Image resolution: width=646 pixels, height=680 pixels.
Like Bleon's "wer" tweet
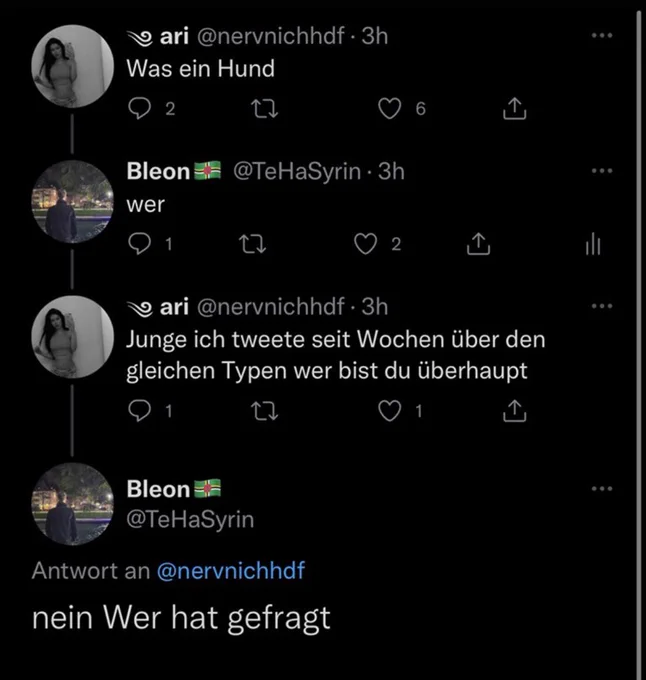tap(365, 244)
